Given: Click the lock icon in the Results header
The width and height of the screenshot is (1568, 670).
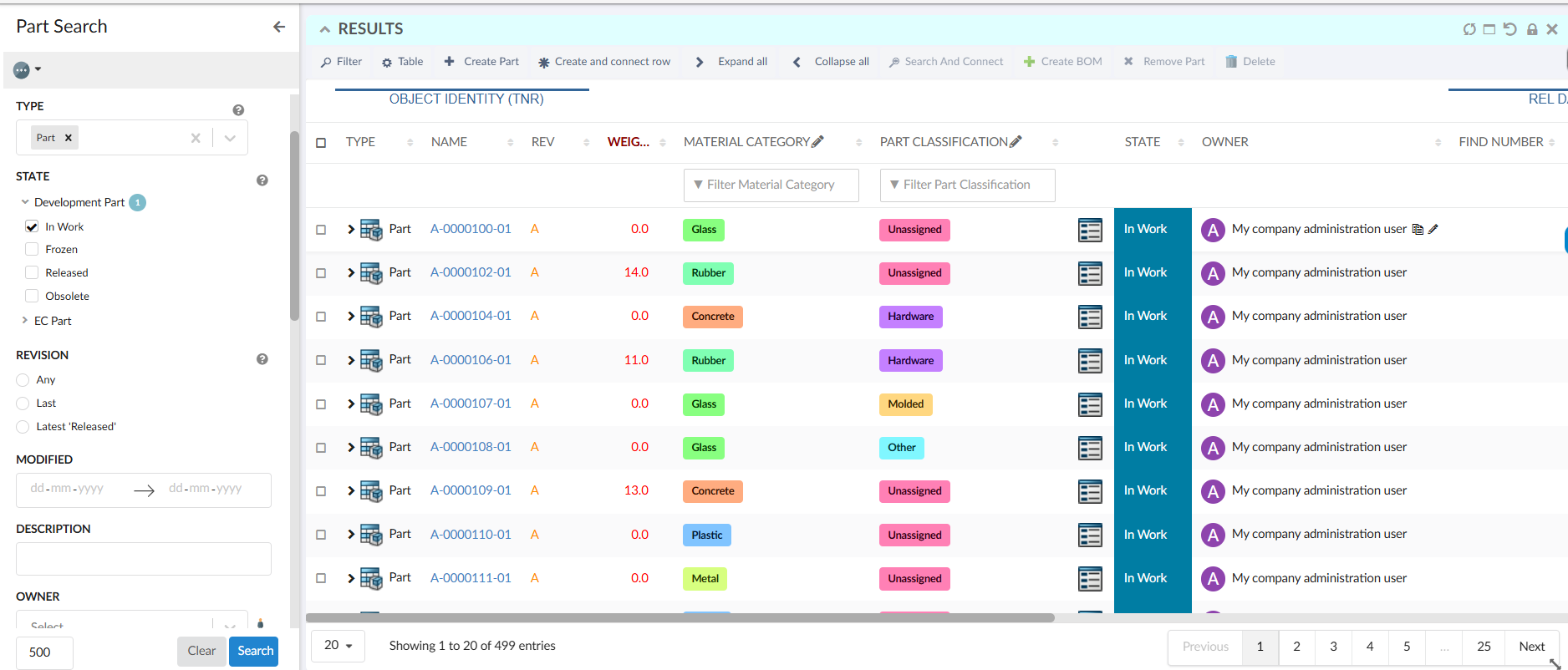Looking at the screenshot, I should point(1532,29).
